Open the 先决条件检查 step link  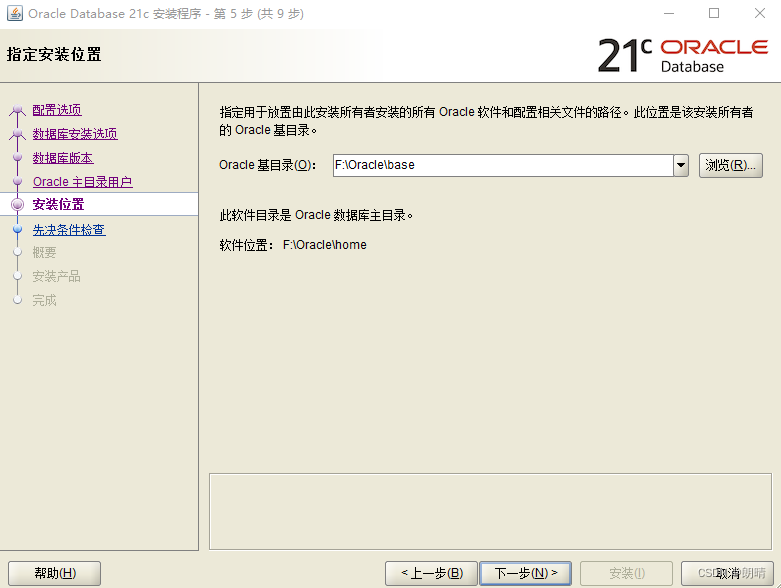(x=69, y=230)
